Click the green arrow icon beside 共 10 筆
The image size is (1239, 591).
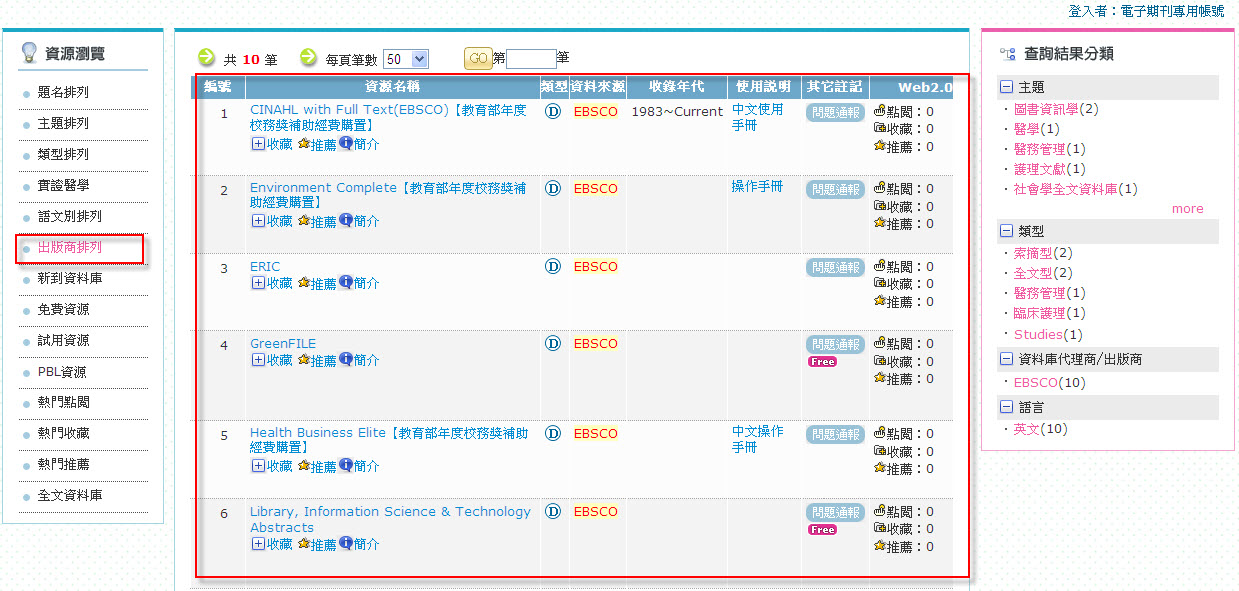pyautogui.click(x=206, y=58)
